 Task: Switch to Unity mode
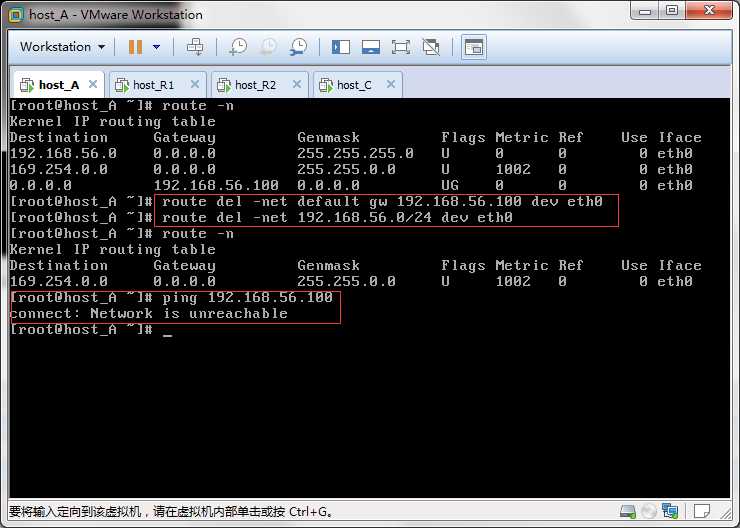(x=431, y=47)
